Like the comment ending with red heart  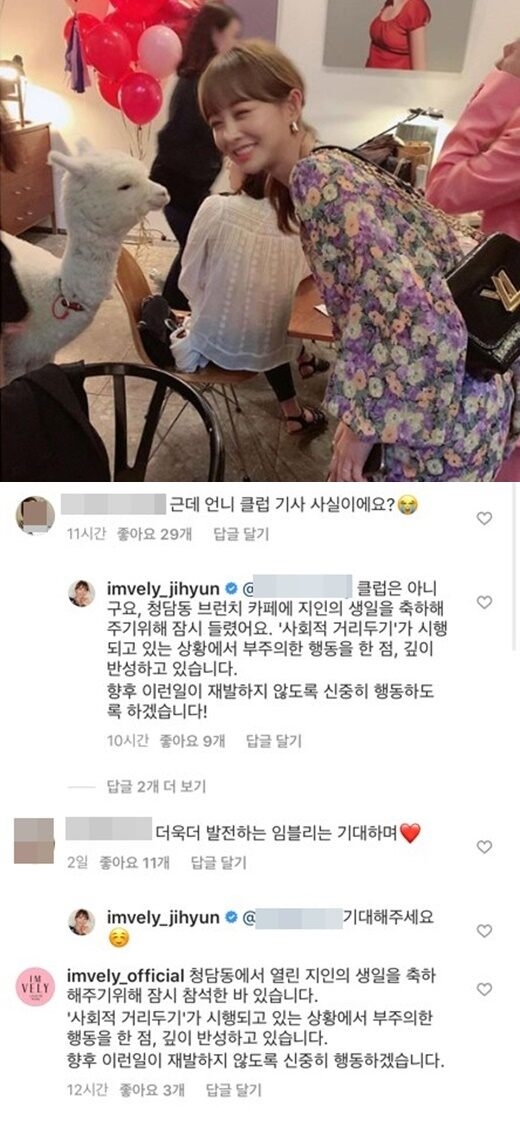coord(484,846)
